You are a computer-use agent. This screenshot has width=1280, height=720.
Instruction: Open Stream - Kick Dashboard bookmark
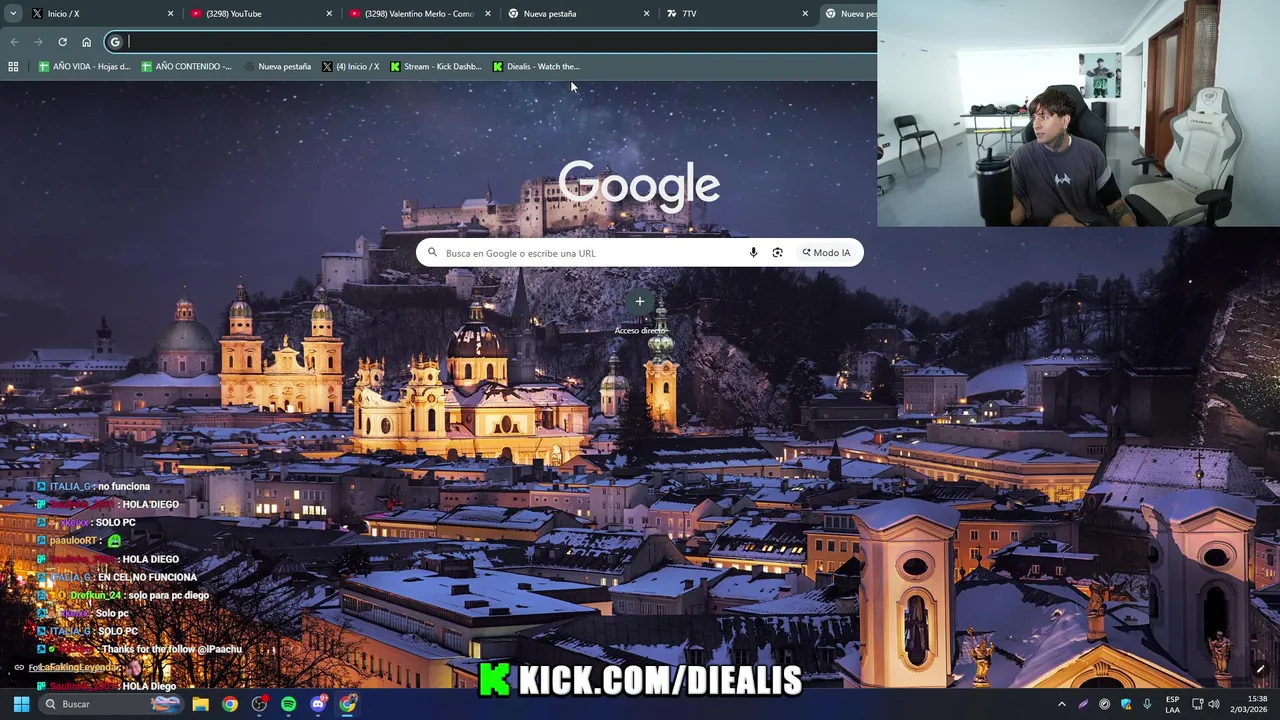436,67
